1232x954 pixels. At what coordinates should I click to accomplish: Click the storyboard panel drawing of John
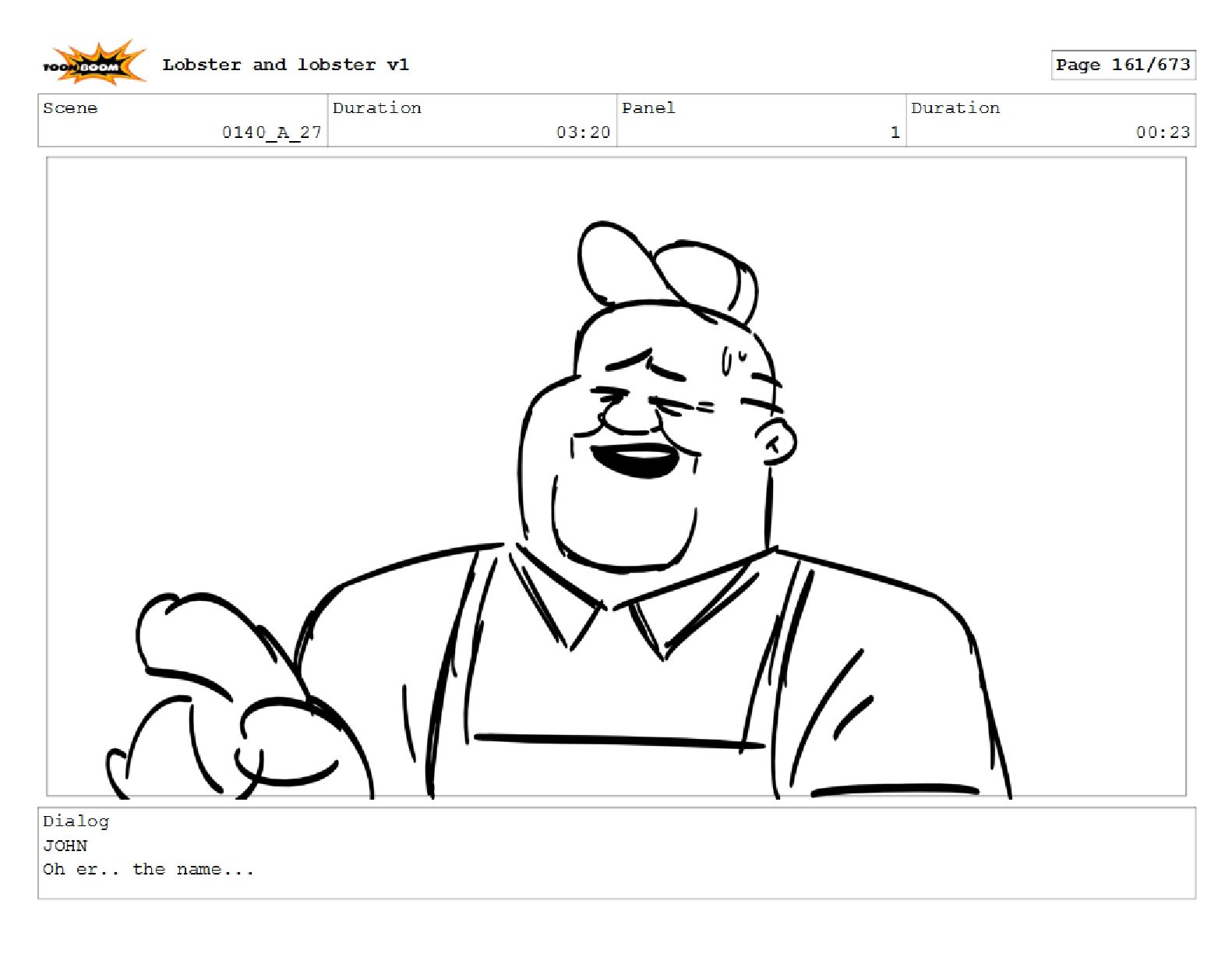point(616,476)
